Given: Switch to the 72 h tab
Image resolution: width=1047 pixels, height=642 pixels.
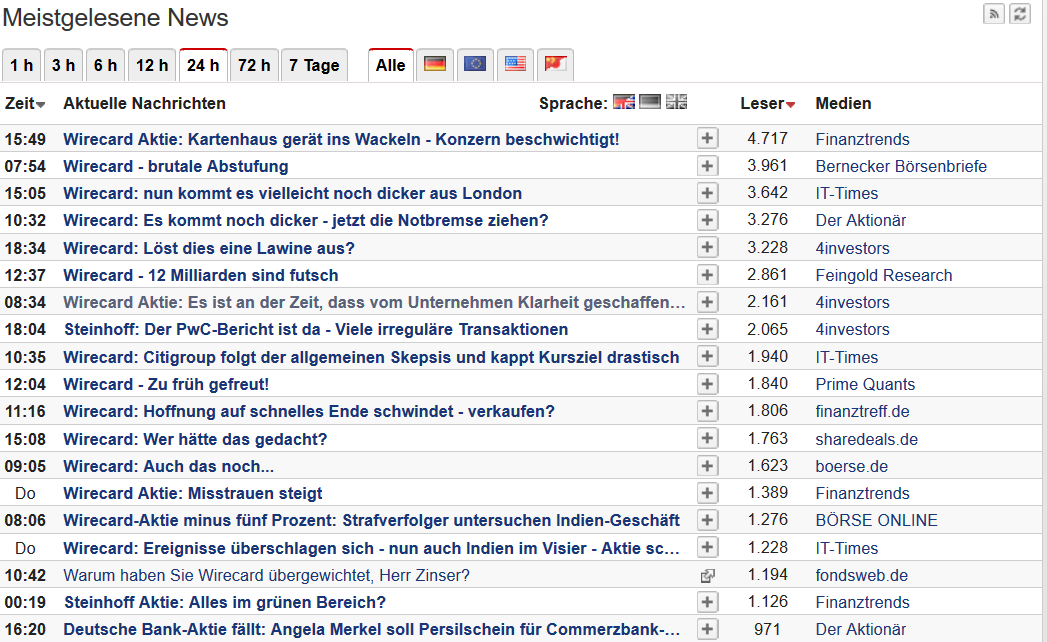Looking at the screenshot, I should point(254,65).
